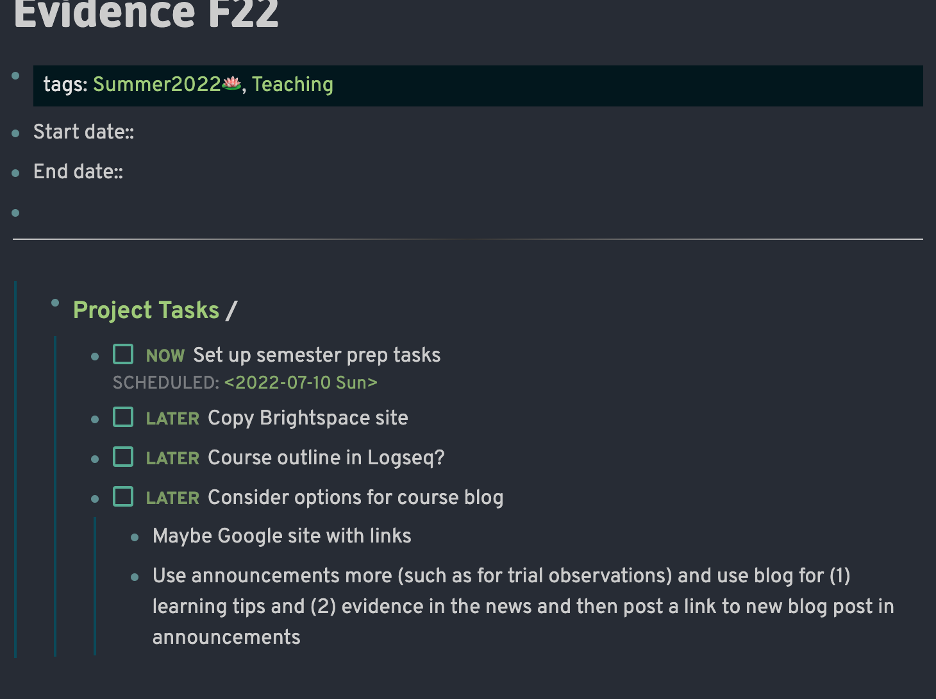Image resolution: width=936 pixels, height=700 pixels.
Task: Edit the "Maybe Google site with links" block text
Action: (x=281, y=536)
